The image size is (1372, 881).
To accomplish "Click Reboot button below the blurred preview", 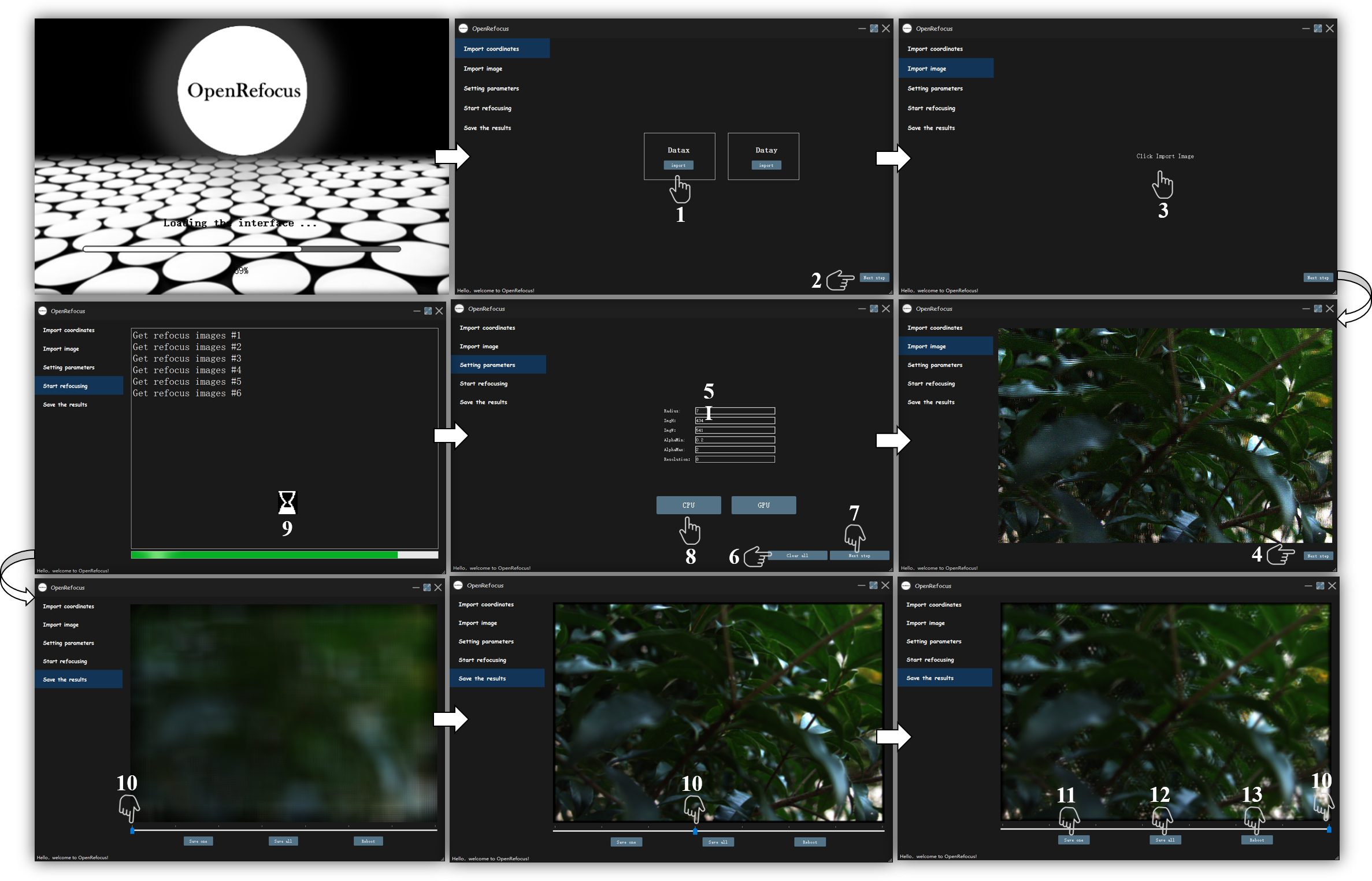I will point(368,841).
